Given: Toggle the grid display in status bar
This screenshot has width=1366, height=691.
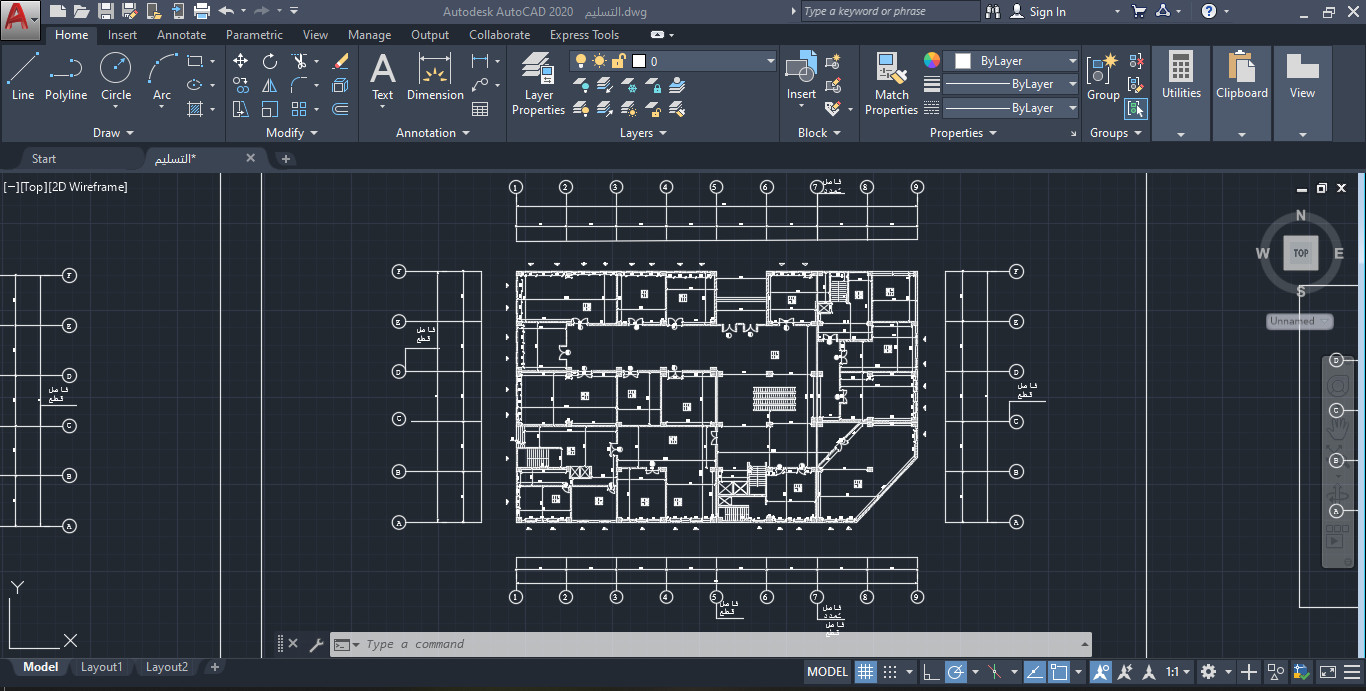Looking at the screenshot, I should click(x=866, y=671).
